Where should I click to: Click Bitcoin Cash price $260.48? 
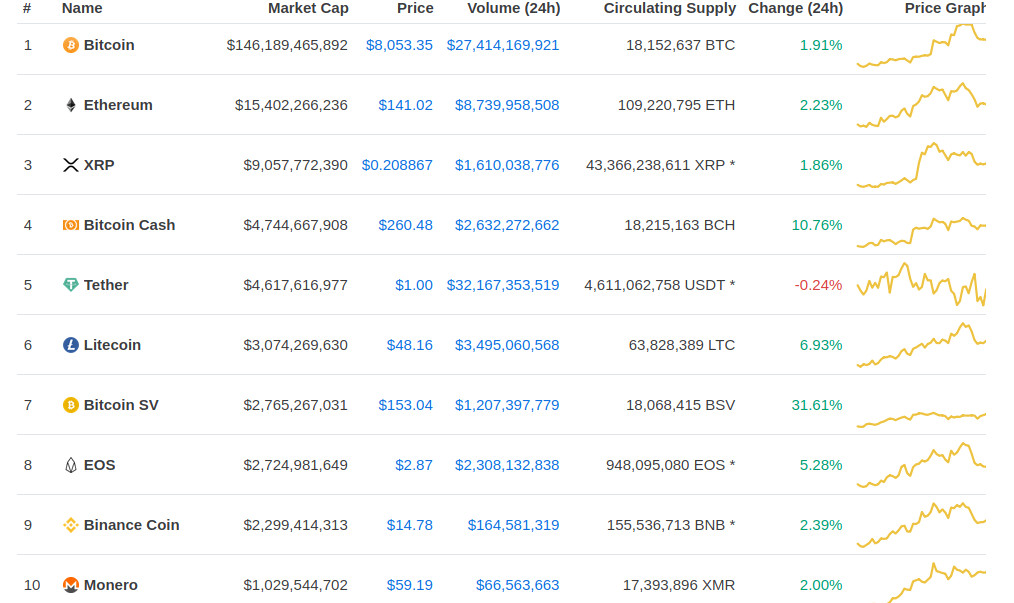pos(405,225)
